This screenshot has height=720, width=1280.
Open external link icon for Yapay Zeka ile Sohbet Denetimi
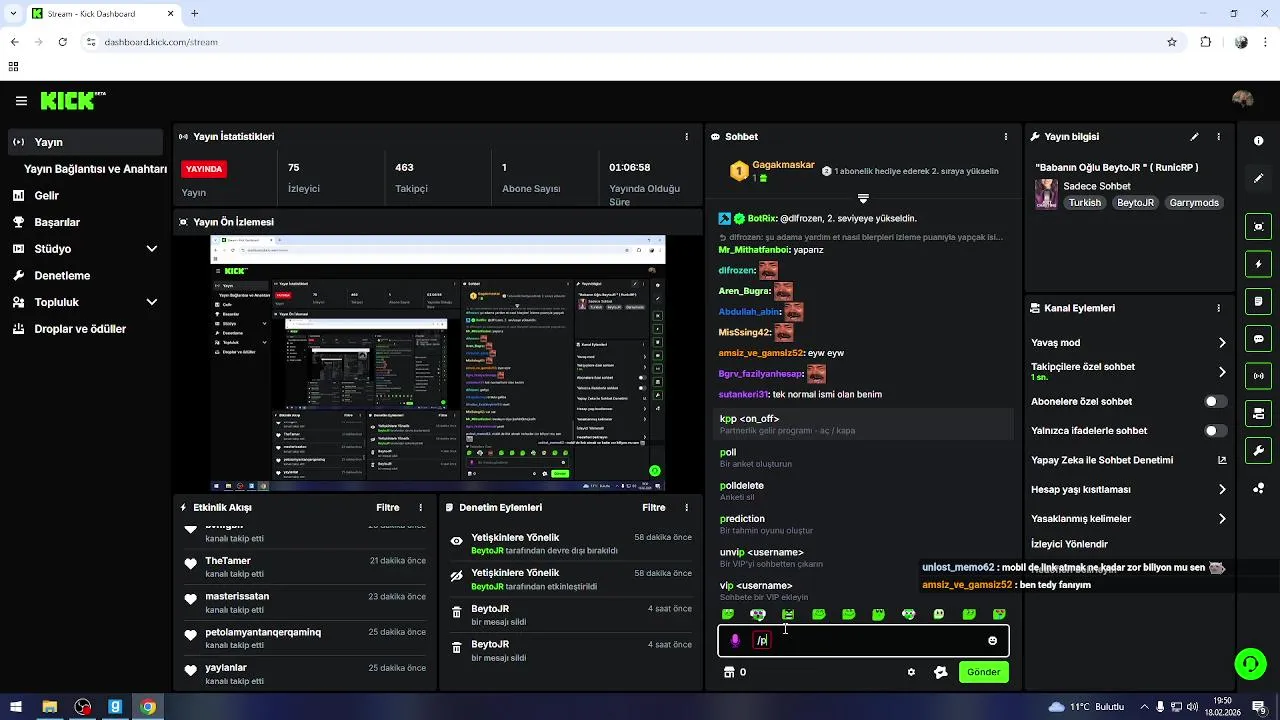coord(1221,460)
